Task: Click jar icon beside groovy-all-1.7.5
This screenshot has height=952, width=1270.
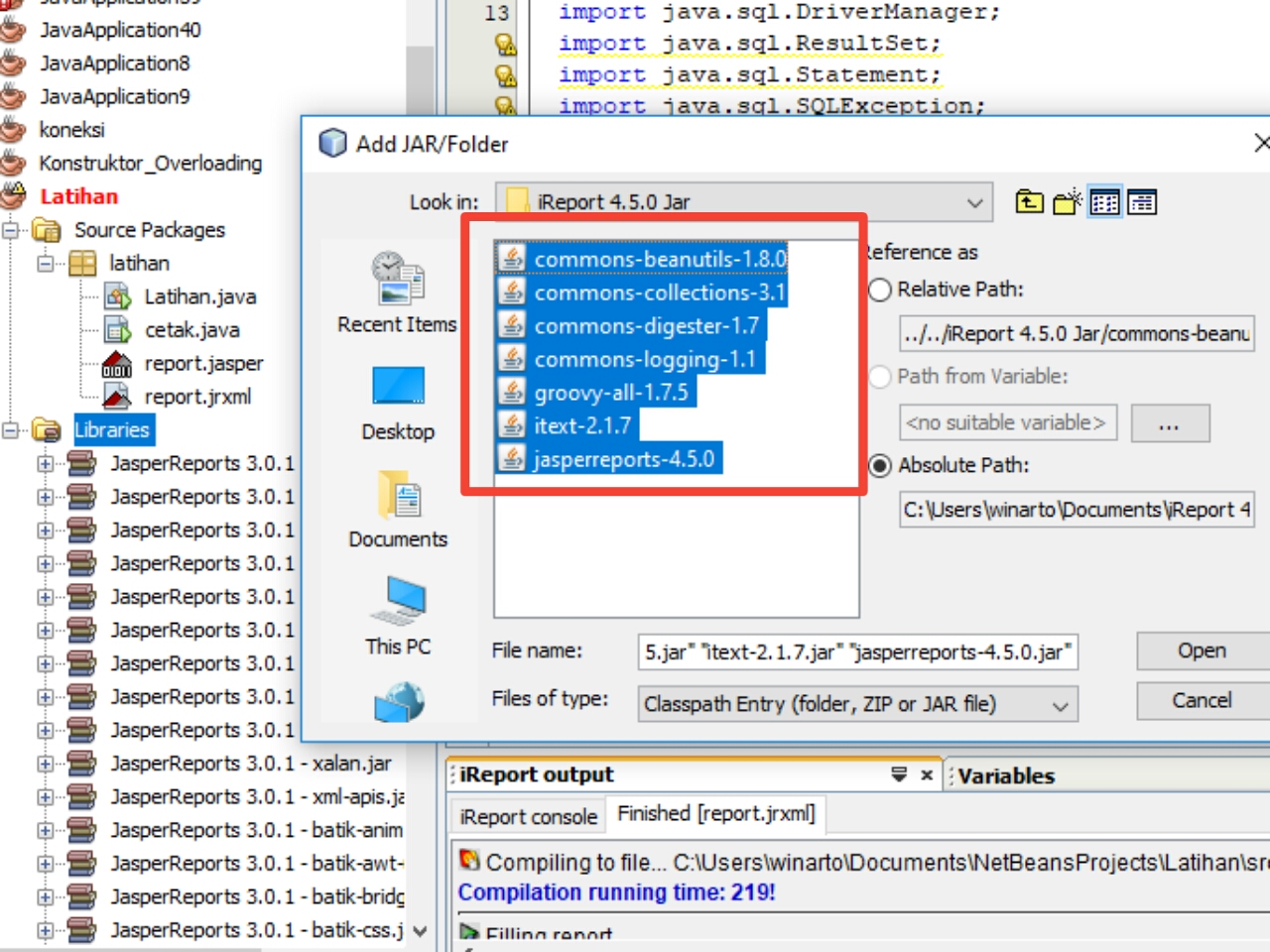Action: pos(512,392)
